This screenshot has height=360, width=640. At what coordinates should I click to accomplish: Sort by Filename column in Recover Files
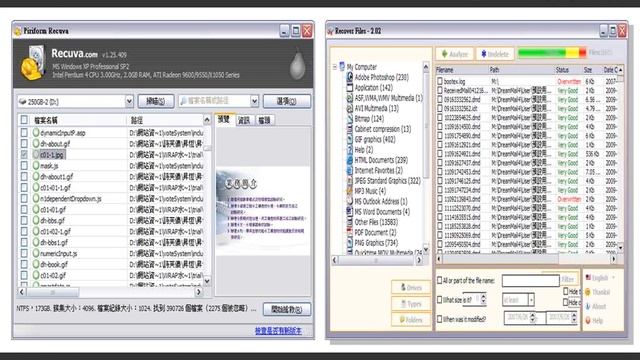pos(462,70)
